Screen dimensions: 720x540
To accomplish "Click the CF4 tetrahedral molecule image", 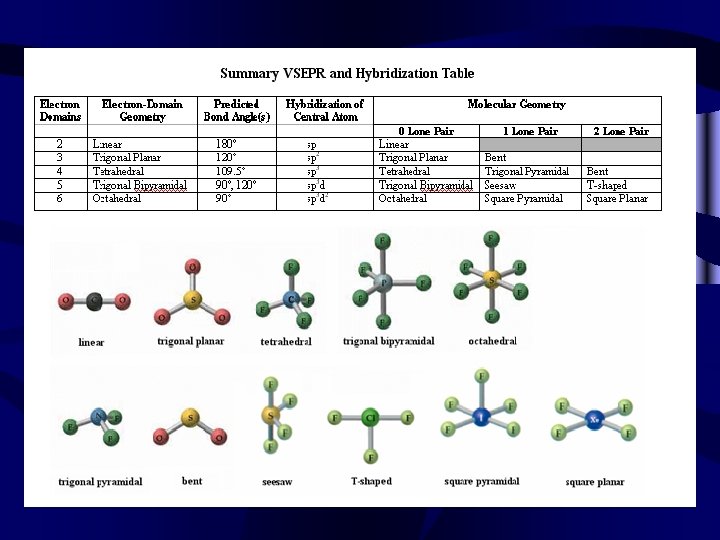I will (x=285, y=294).
